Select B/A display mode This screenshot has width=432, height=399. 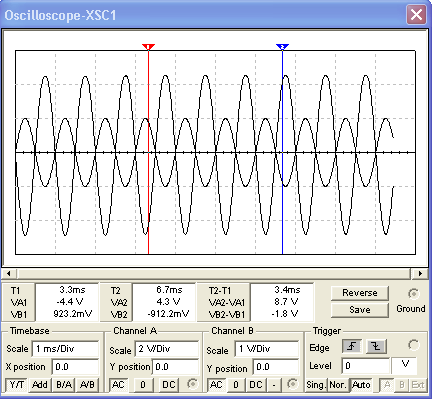[64, 385]
